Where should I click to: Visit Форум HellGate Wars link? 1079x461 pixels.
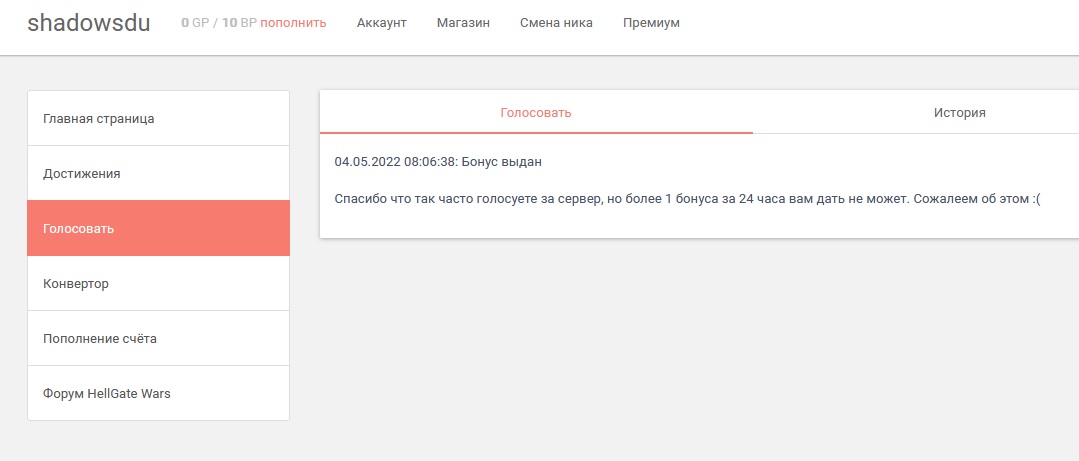pyautogui.click(x=158, y=394)
